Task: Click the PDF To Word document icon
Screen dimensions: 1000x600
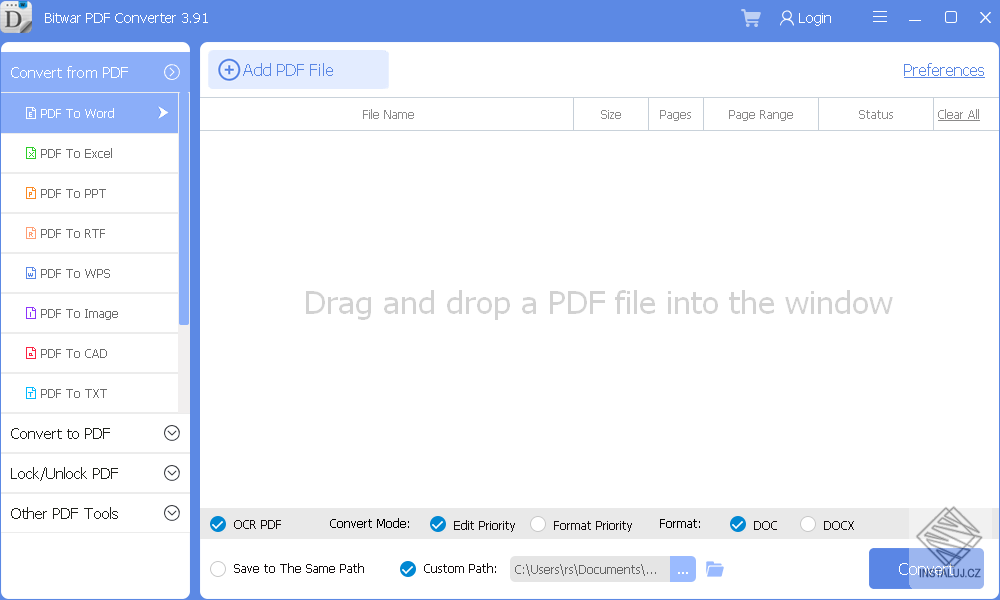Action: point(31,113)
